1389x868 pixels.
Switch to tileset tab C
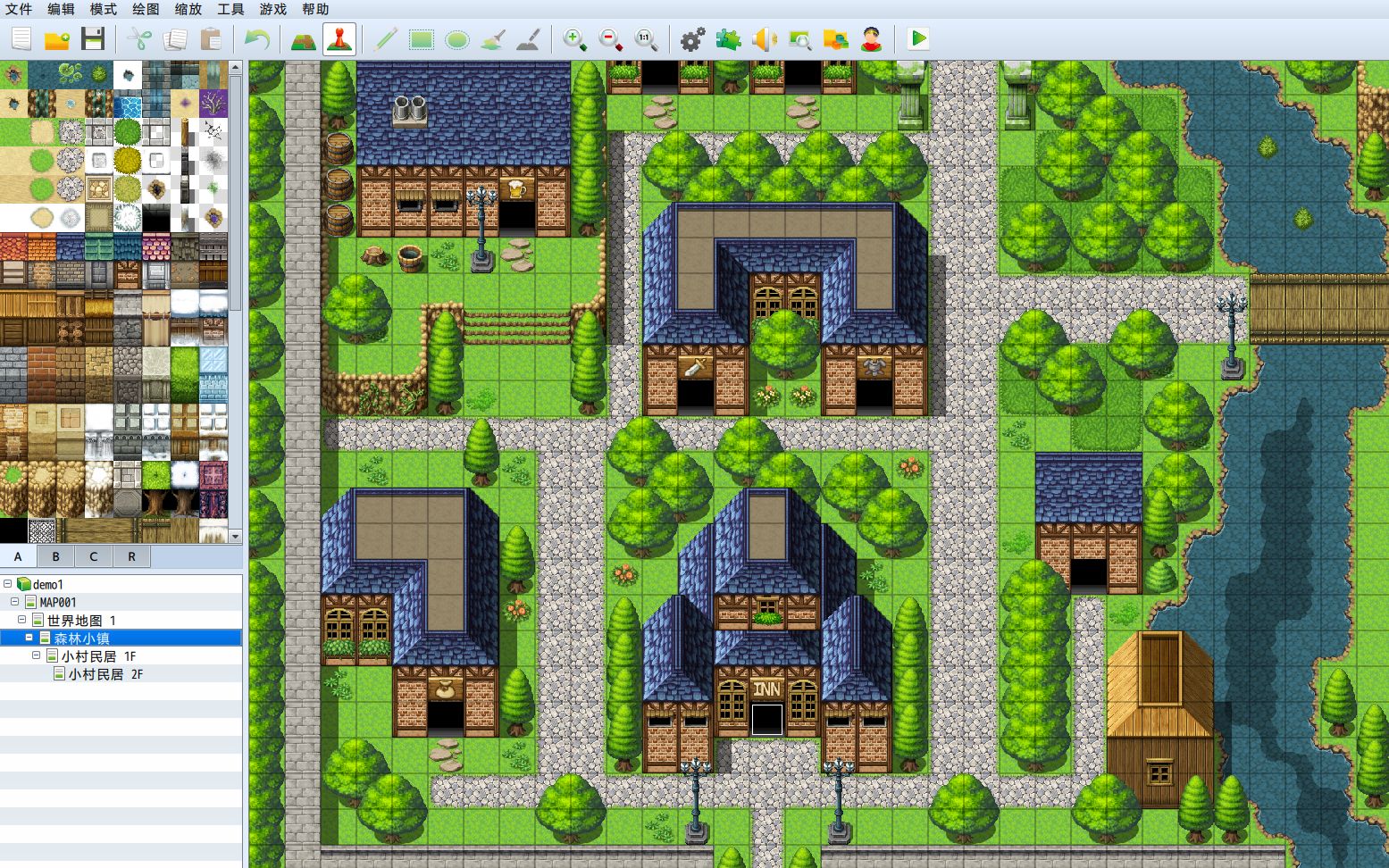point(94,556)
